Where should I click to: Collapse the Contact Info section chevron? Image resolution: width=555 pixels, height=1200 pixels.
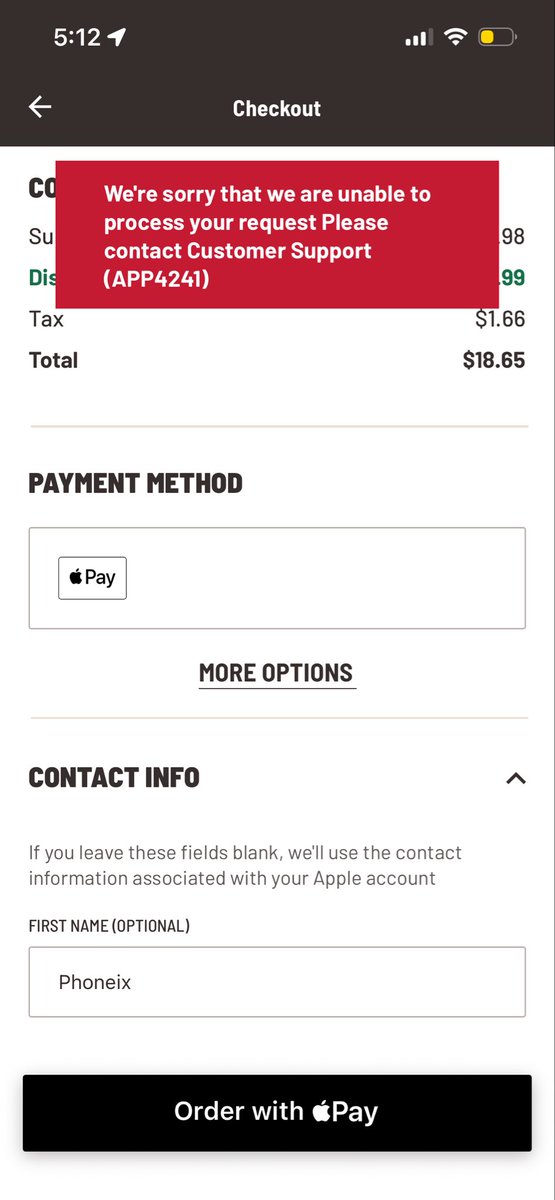[x=516, y=778]
